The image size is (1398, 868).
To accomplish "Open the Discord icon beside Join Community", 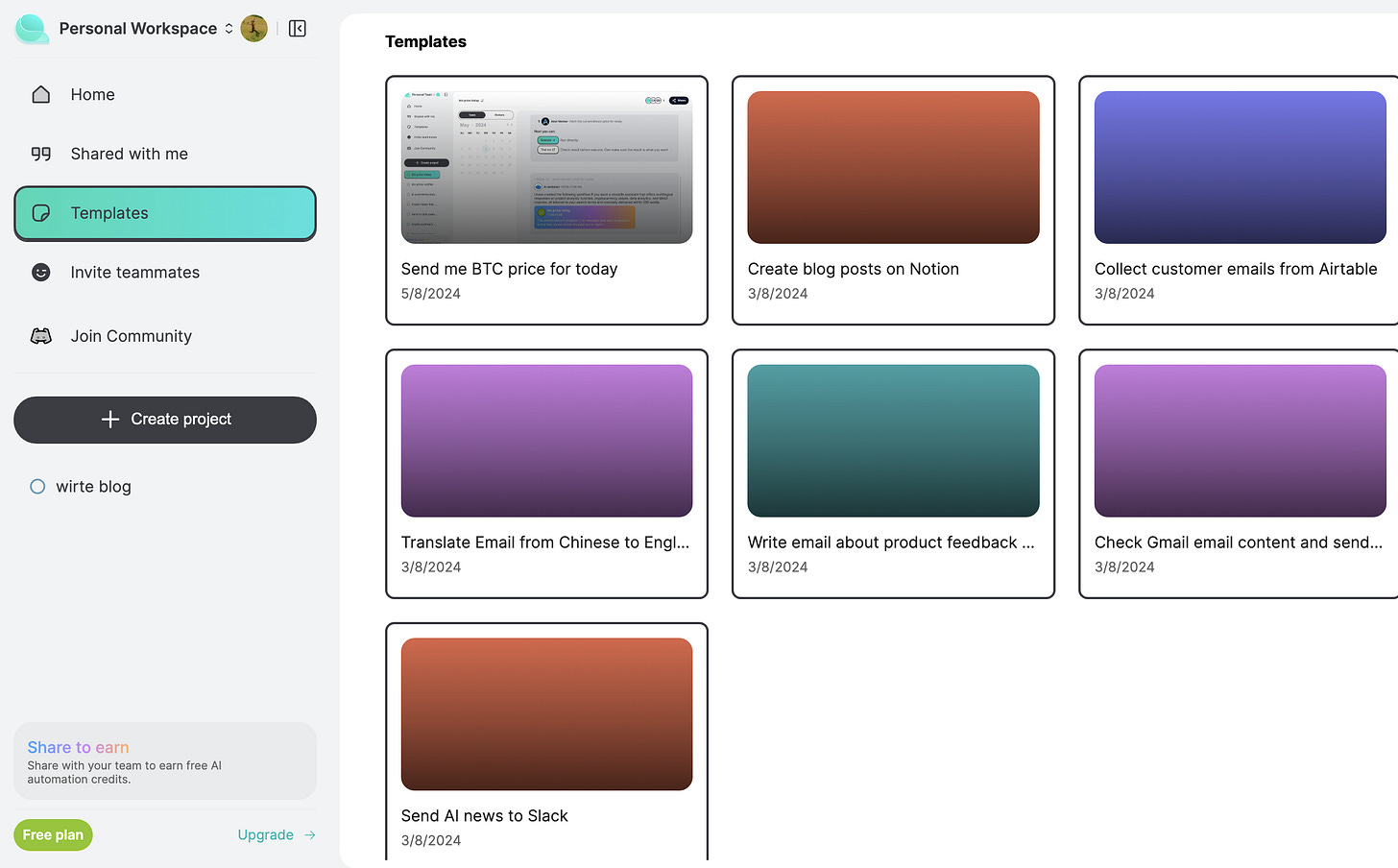I will click(x=40, y=336).
